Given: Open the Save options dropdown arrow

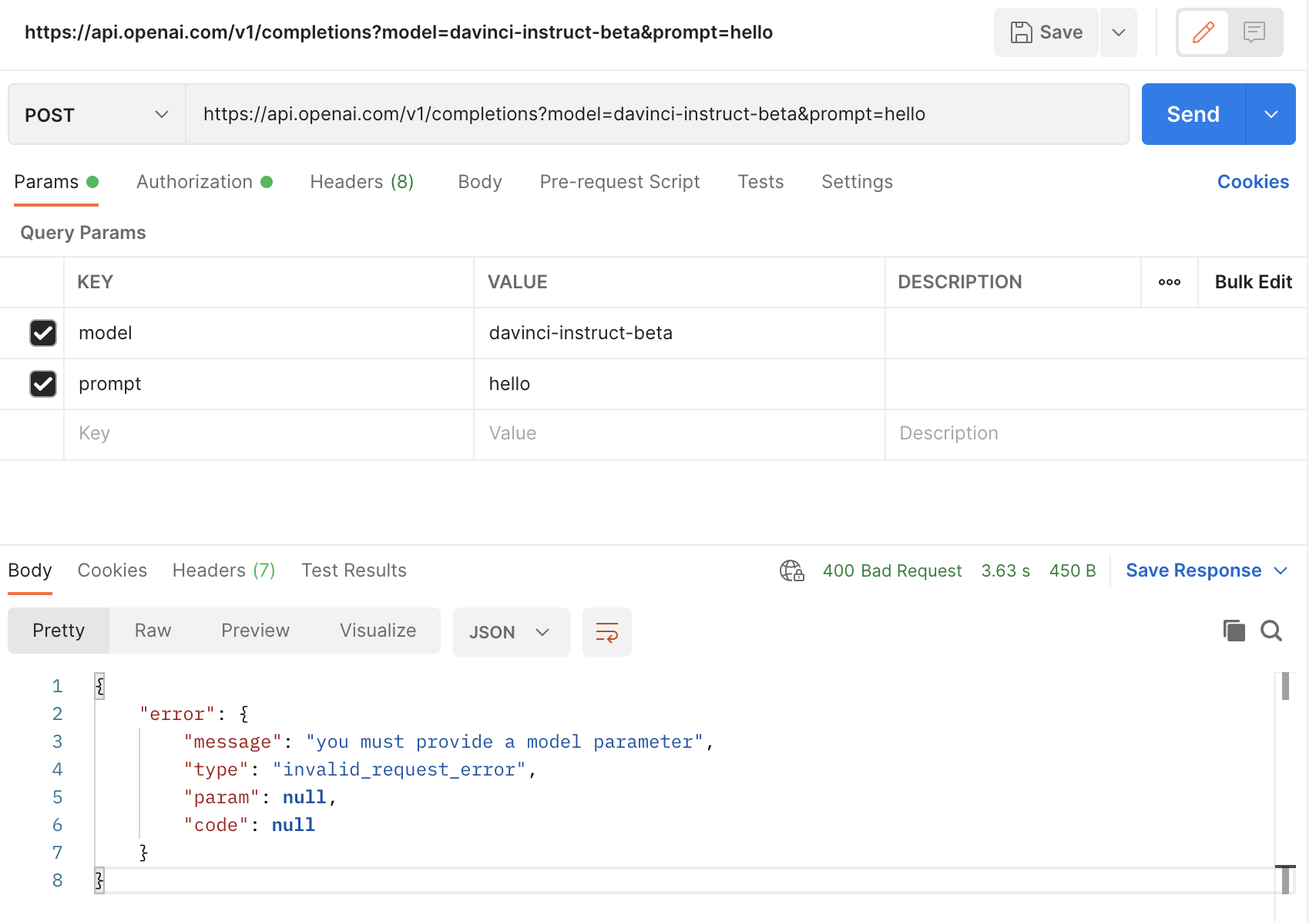Looking at the screenshot, I should click(x=1119, y=32).
